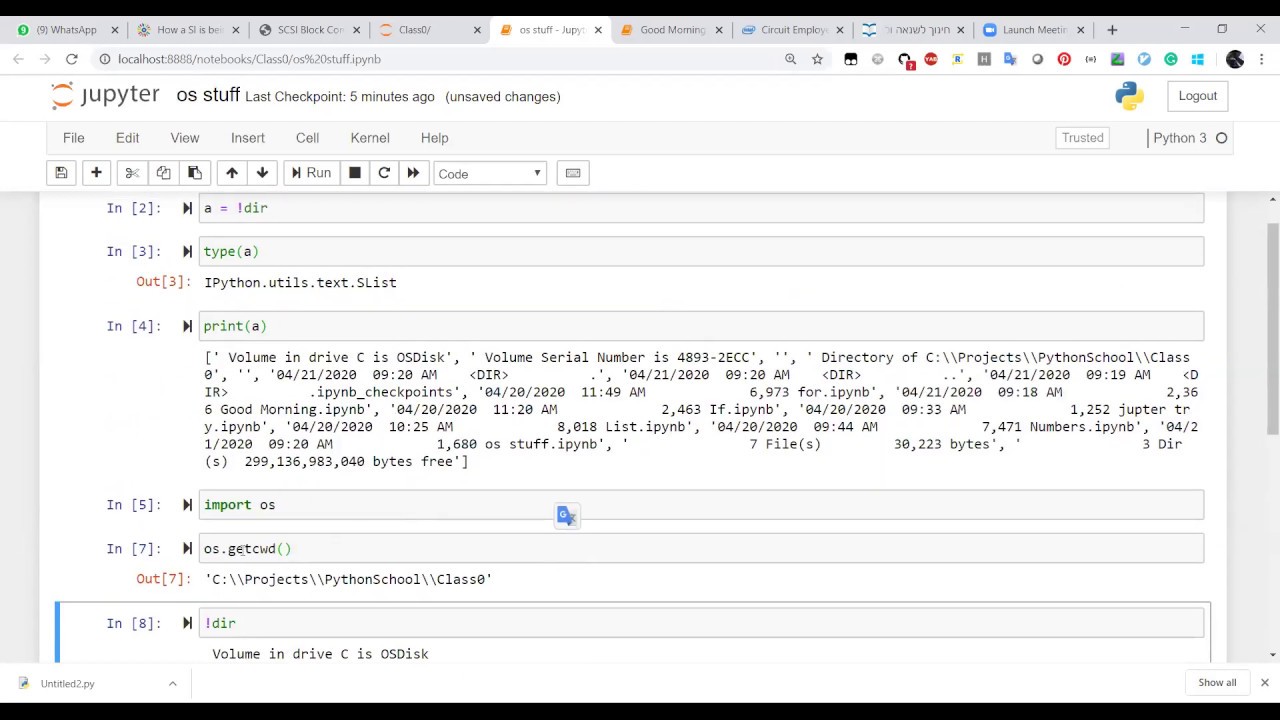1280x720 pixels.
Task: Click into the !dir code cell
Action: (x=701, y=623)
